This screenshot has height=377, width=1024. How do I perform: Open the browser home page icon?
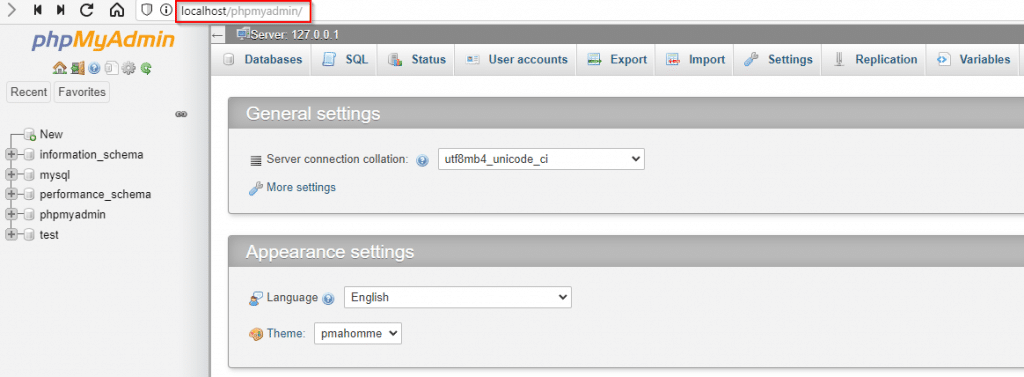click(x=116, y=9)
